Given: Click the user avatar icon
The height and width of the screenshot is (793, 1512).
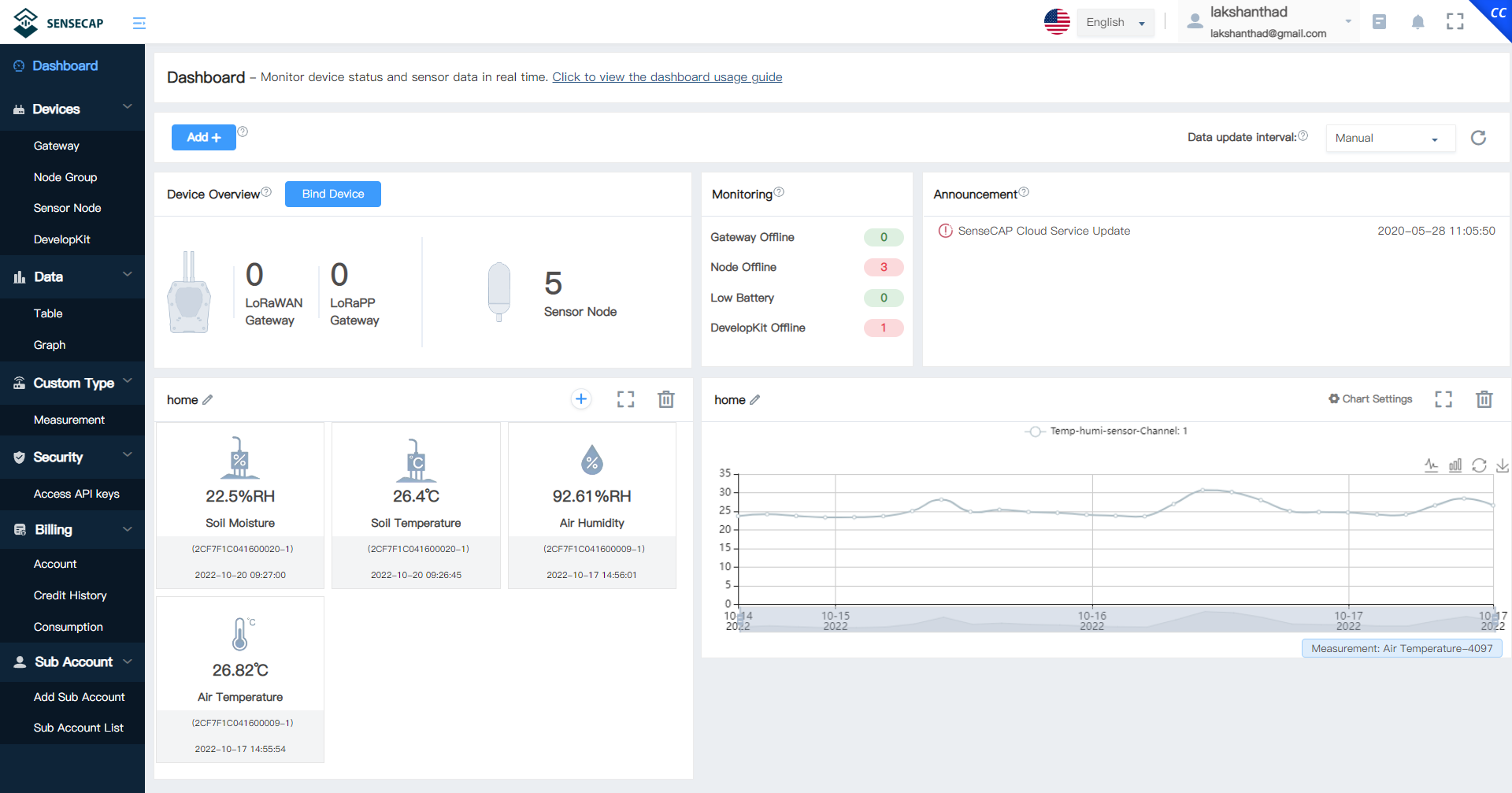Looking at the screenshot, I should (x=1195, y=21).
